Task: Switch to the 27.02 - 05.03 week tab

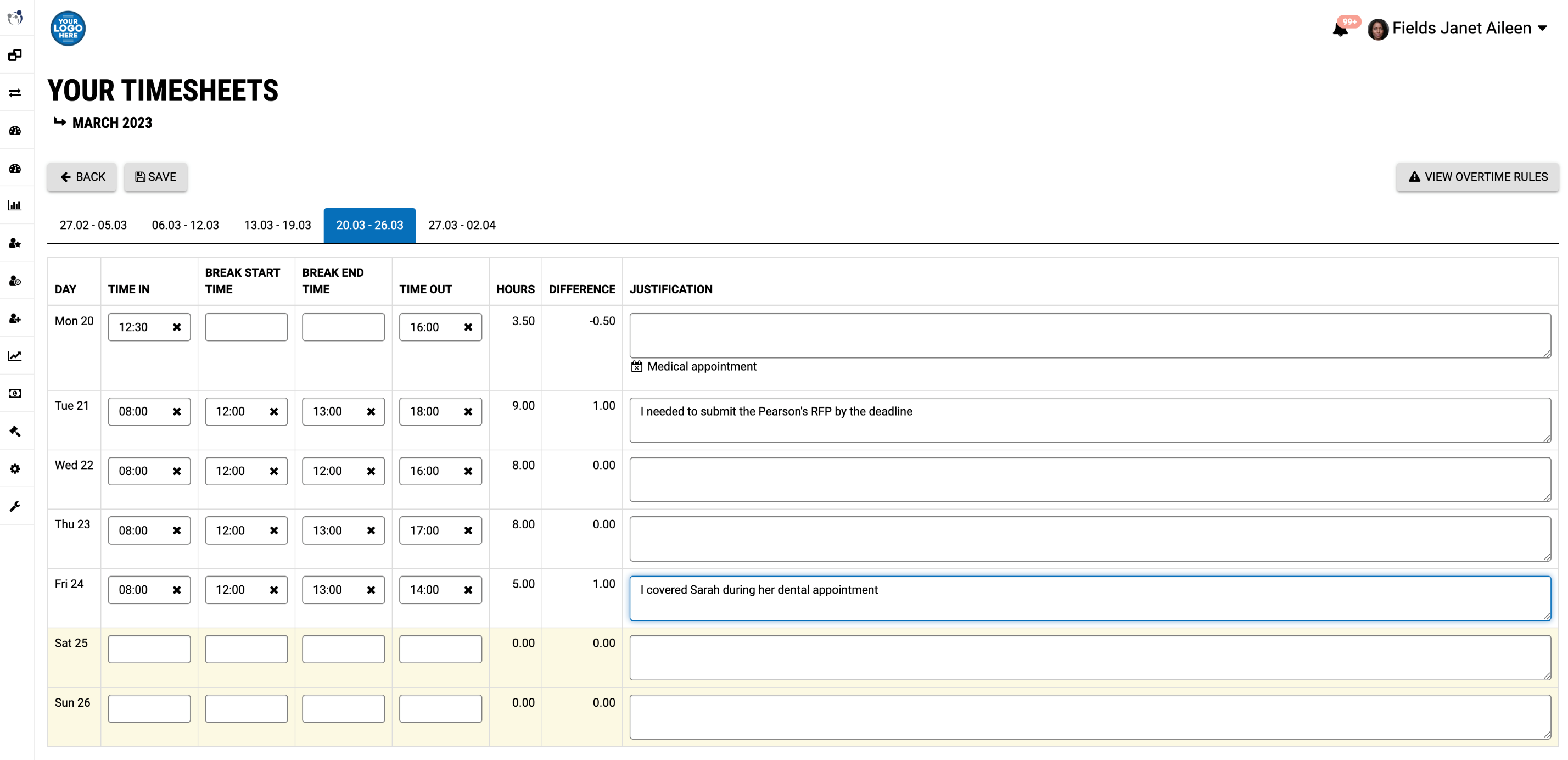Action: (x=93, y=225)
